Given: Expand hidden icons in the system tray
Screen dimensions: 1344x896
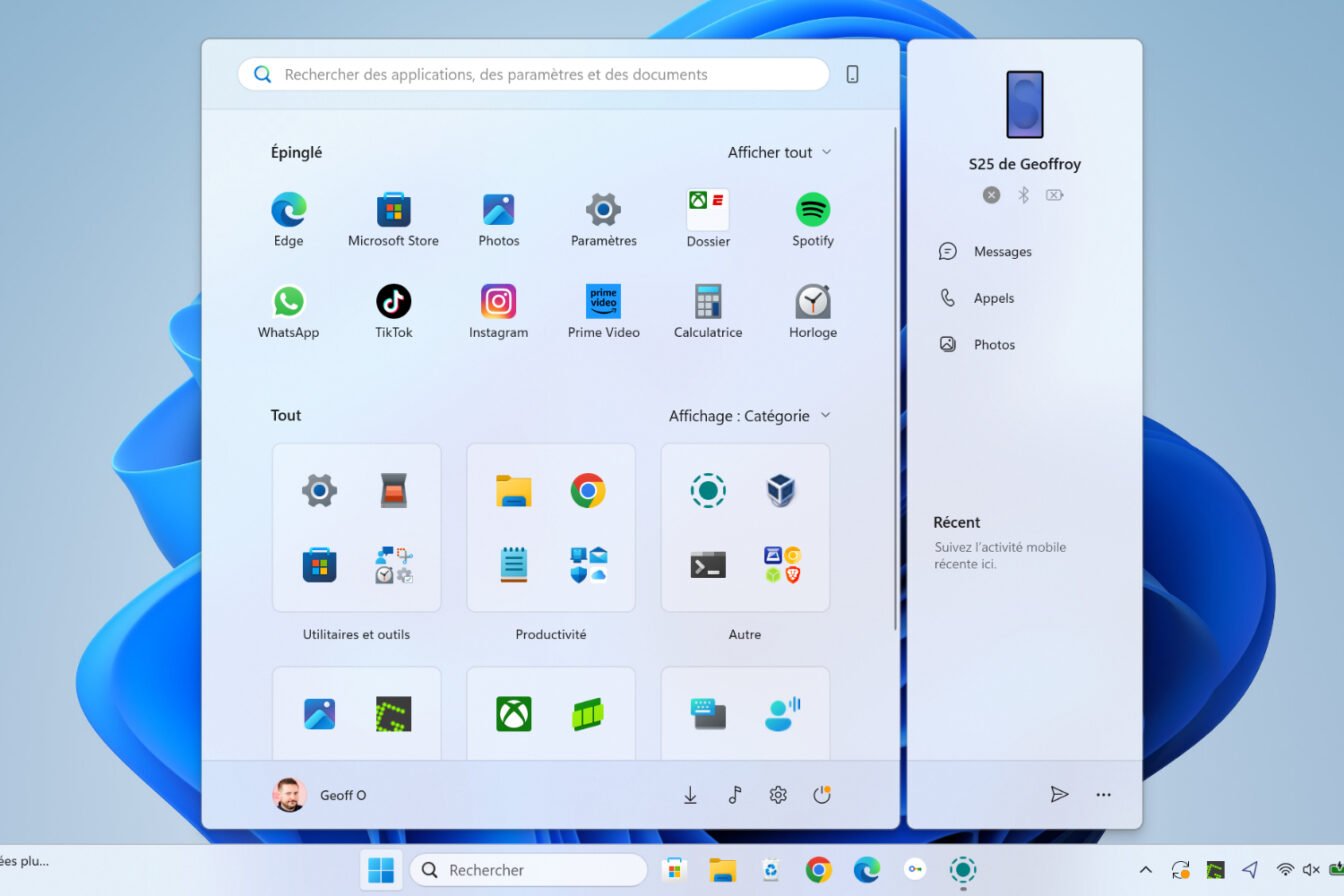Looking at the screenshot, I should (x=1145, y=869).
